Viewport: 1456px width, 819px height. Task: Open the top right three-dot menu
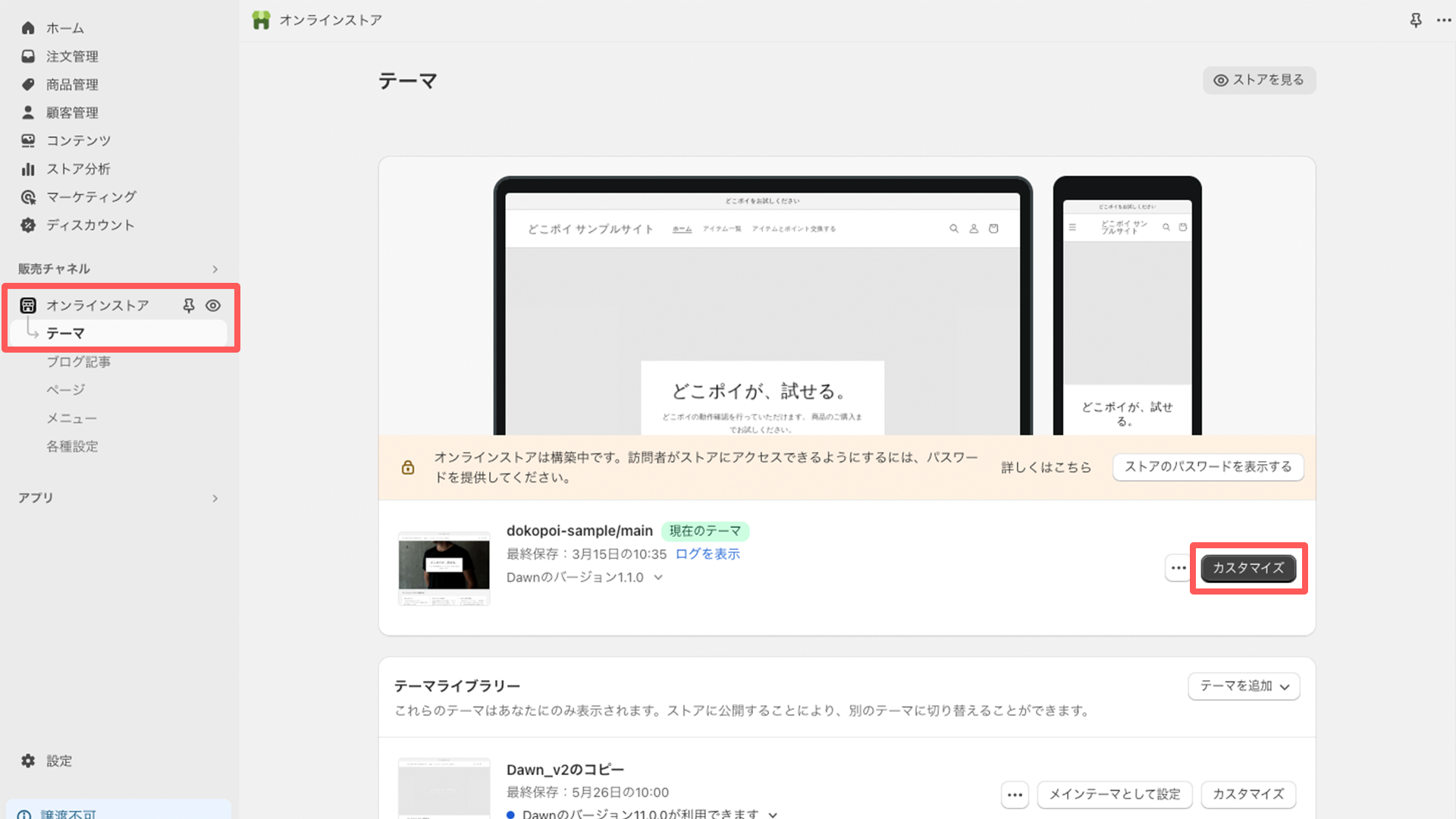tap(1444, 20)
